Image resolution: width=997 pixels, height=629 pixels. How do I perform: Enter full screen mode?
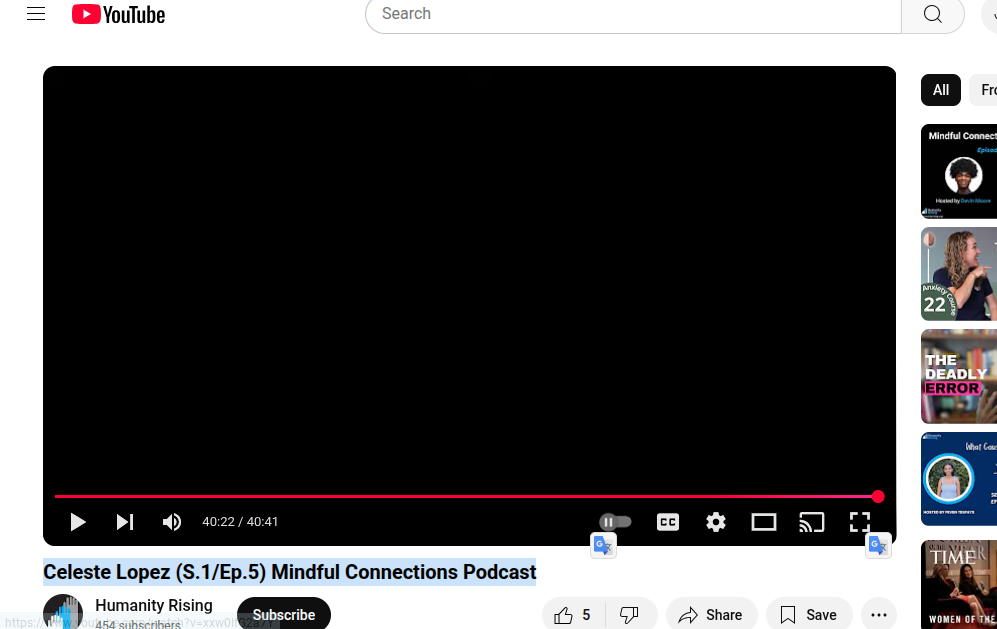coord(860,522)
